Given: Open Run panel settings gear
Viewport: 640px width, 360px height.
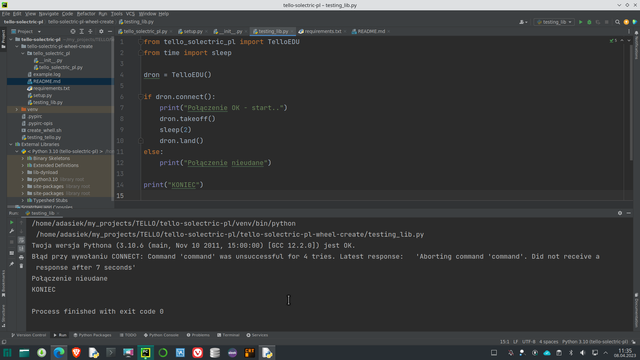Looking at the screenshot, I should click(x=620, y=213).
